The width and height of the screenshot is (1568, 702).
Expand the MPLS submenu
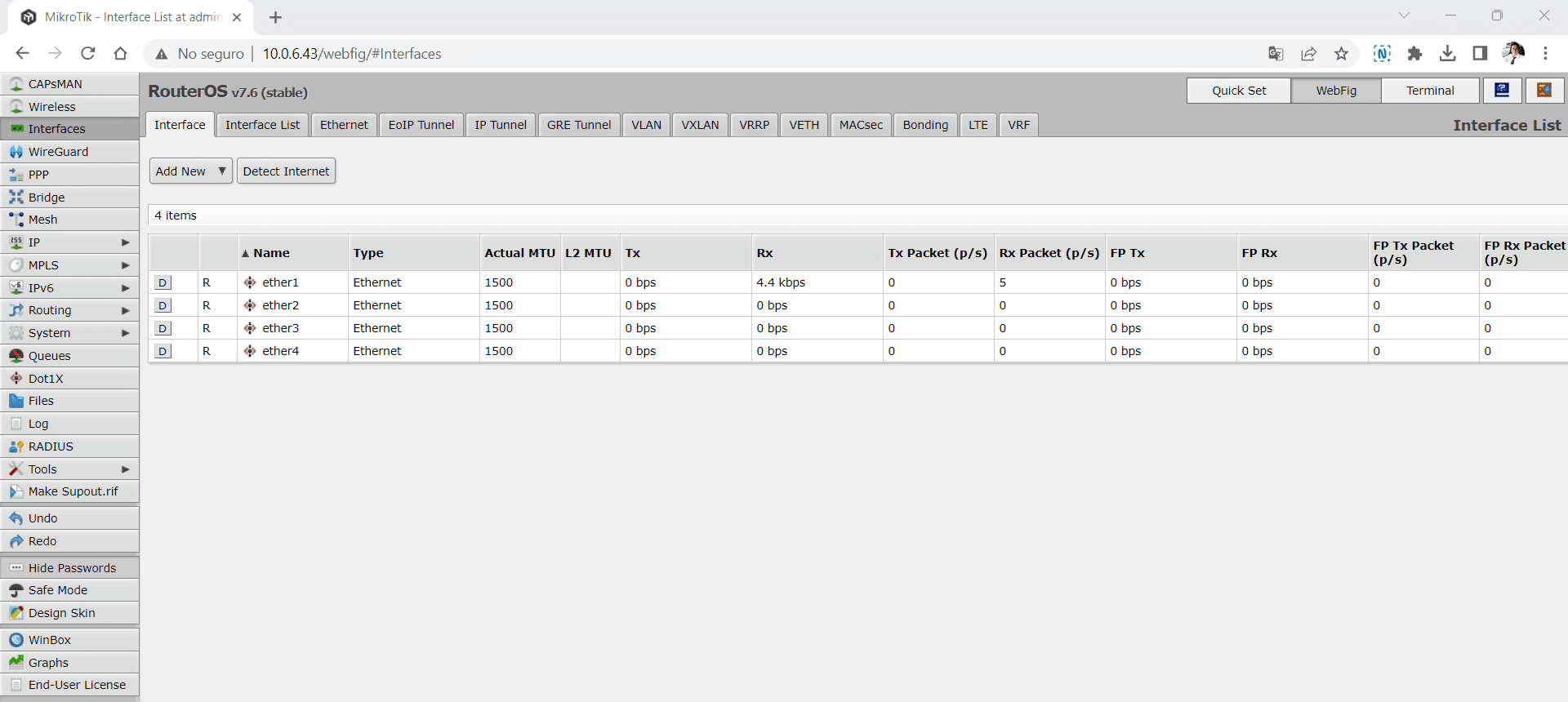(69, 265)
